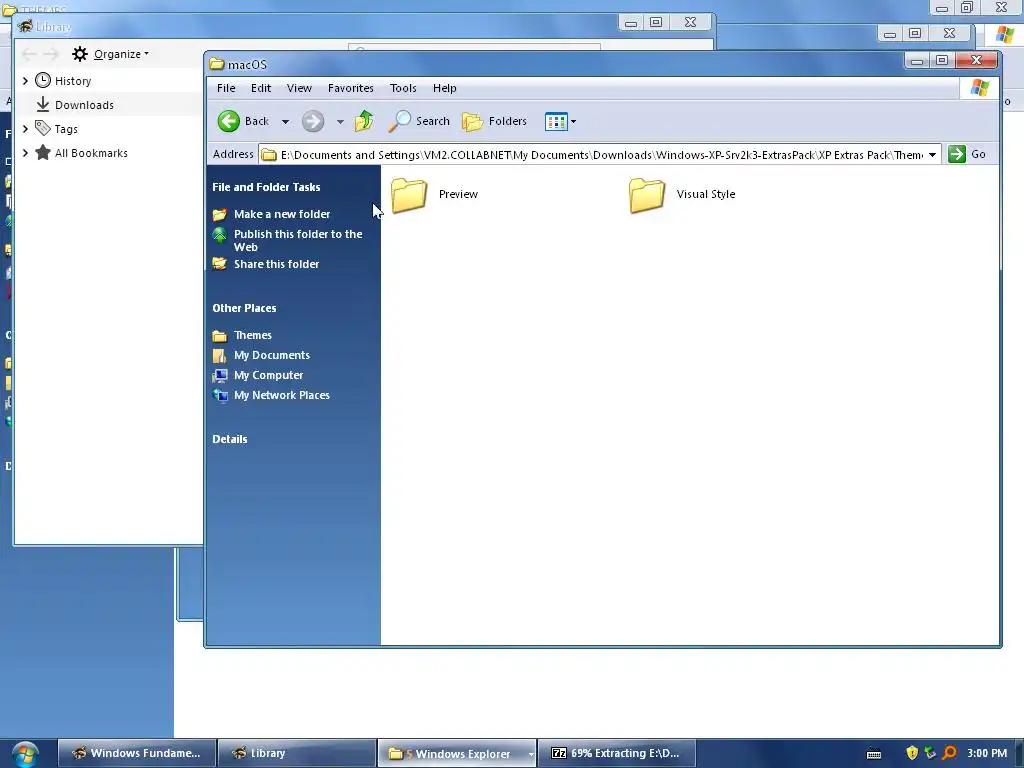Open My Documents from Other Places

(272, 355)
